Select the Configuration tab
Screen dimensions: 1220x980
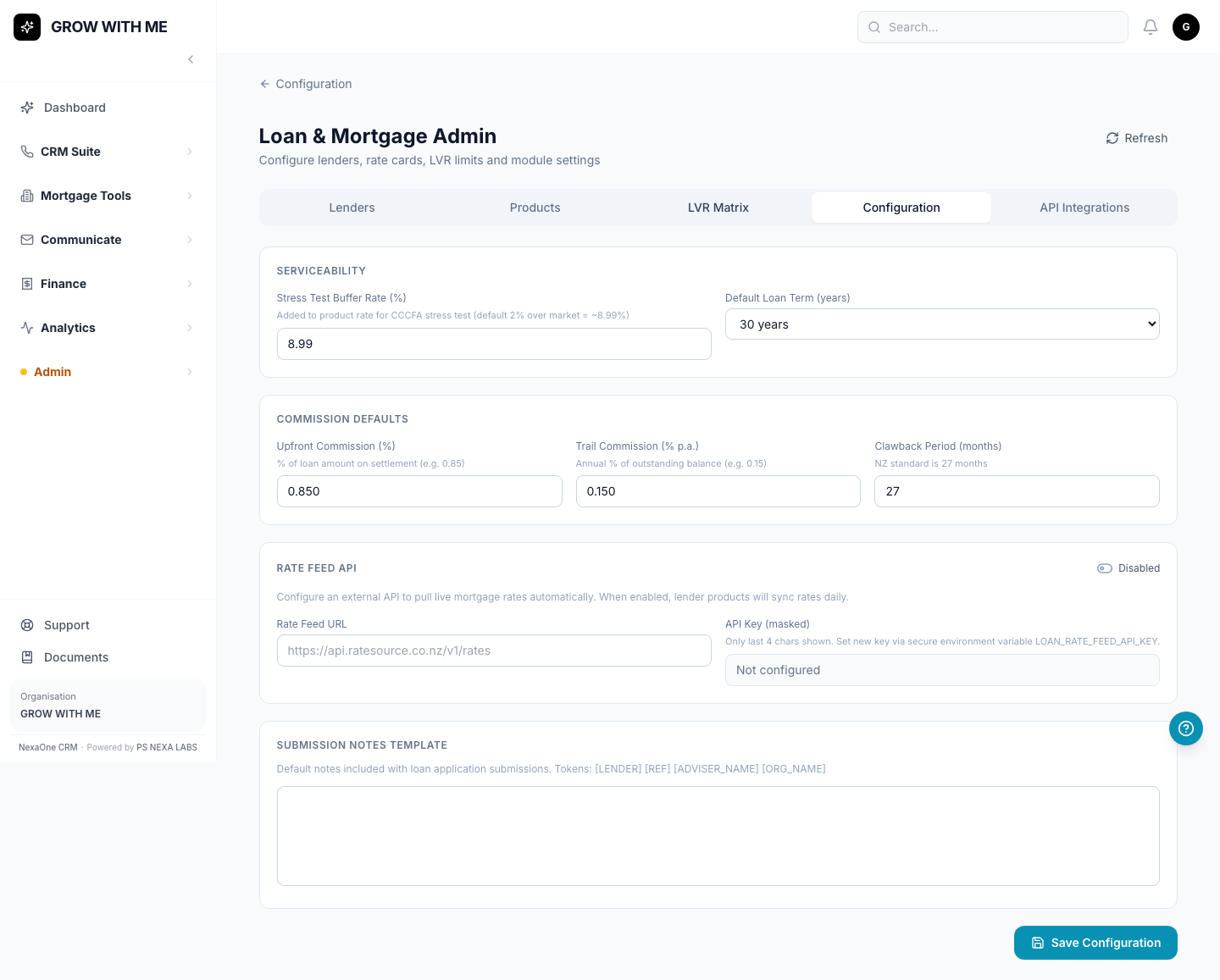pyautogui.click(x=901, y=208)
